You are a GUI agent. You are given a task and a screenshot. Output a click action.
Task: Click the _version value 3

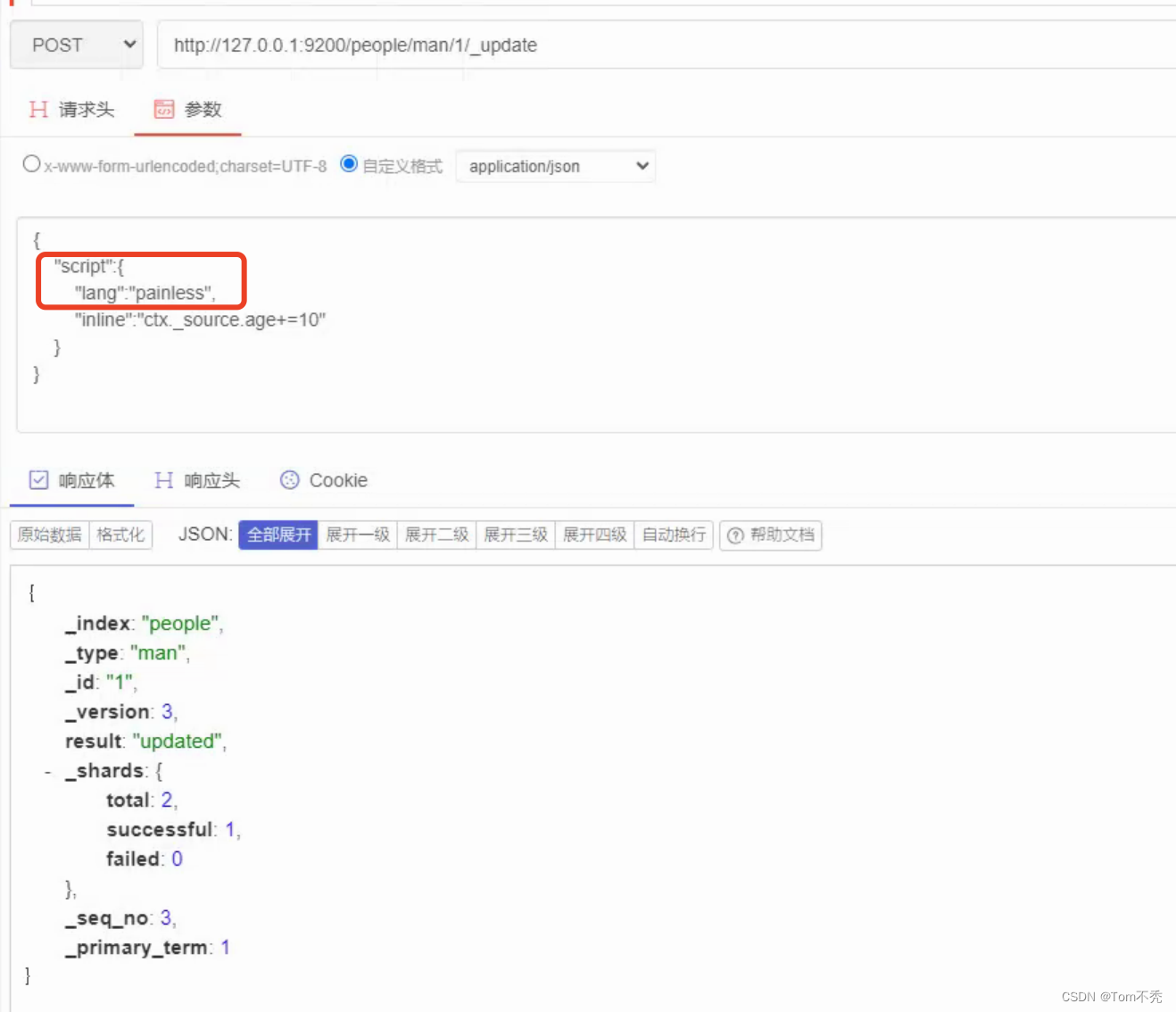tap(167, 711)
